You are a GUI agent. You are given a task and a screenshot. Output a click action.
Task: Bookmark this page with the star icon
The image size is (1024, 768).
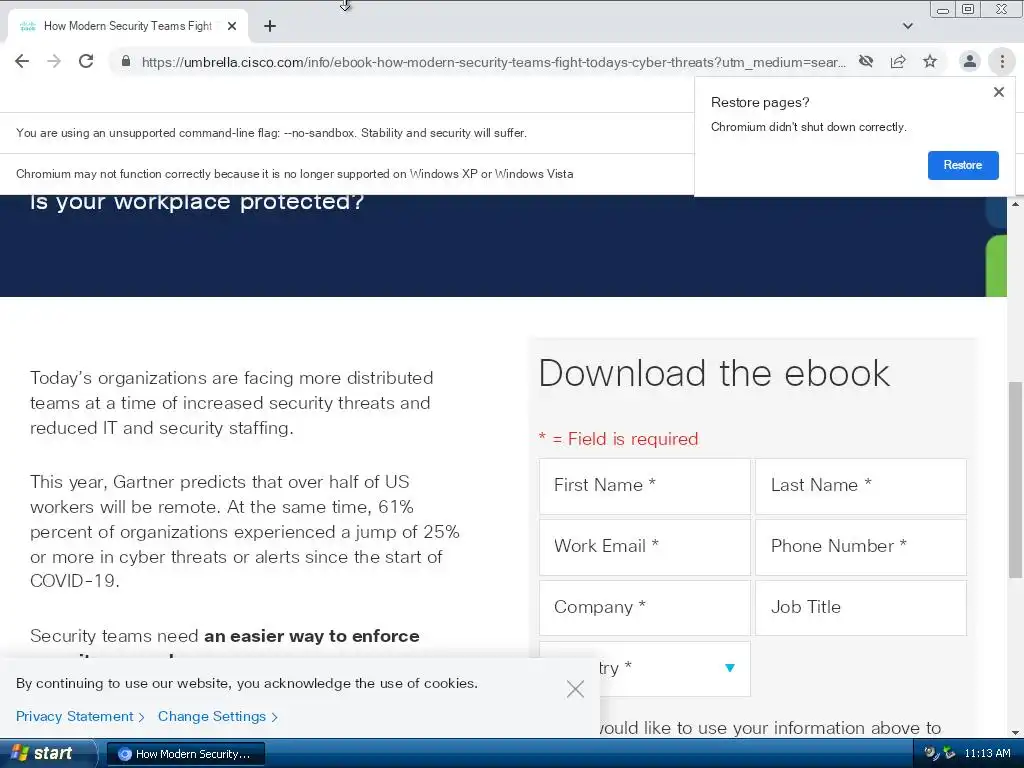coord(930,61)
